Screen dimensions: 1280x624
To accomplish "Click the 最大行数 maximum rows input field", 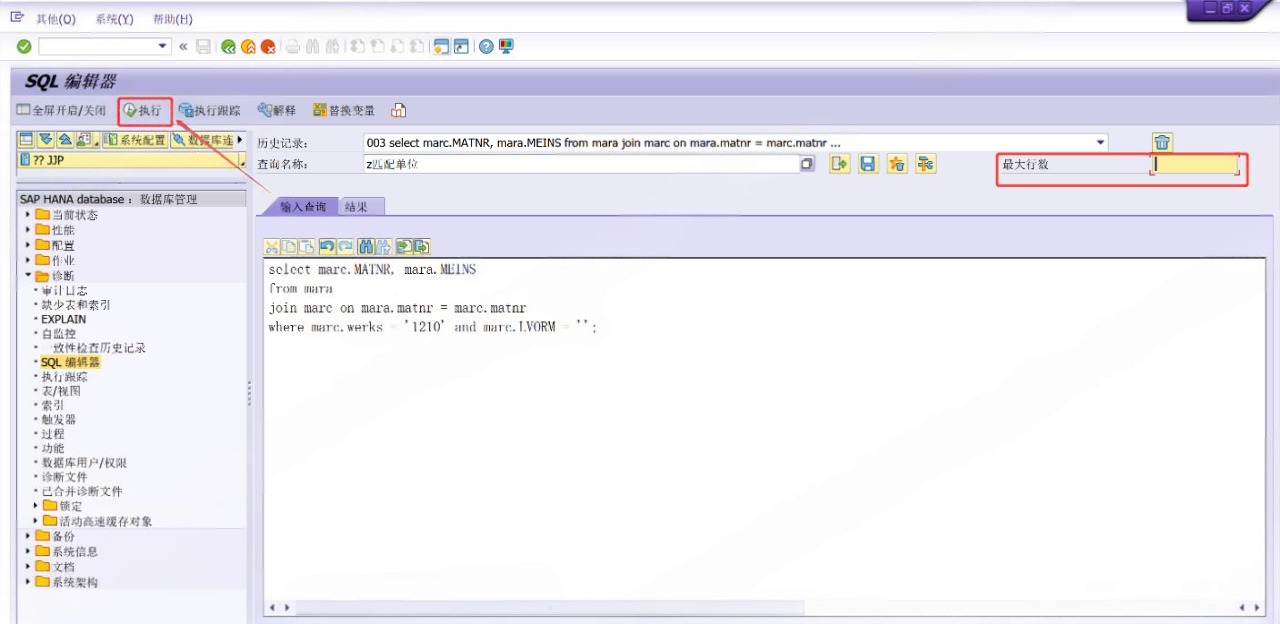I will (1195, 165).
